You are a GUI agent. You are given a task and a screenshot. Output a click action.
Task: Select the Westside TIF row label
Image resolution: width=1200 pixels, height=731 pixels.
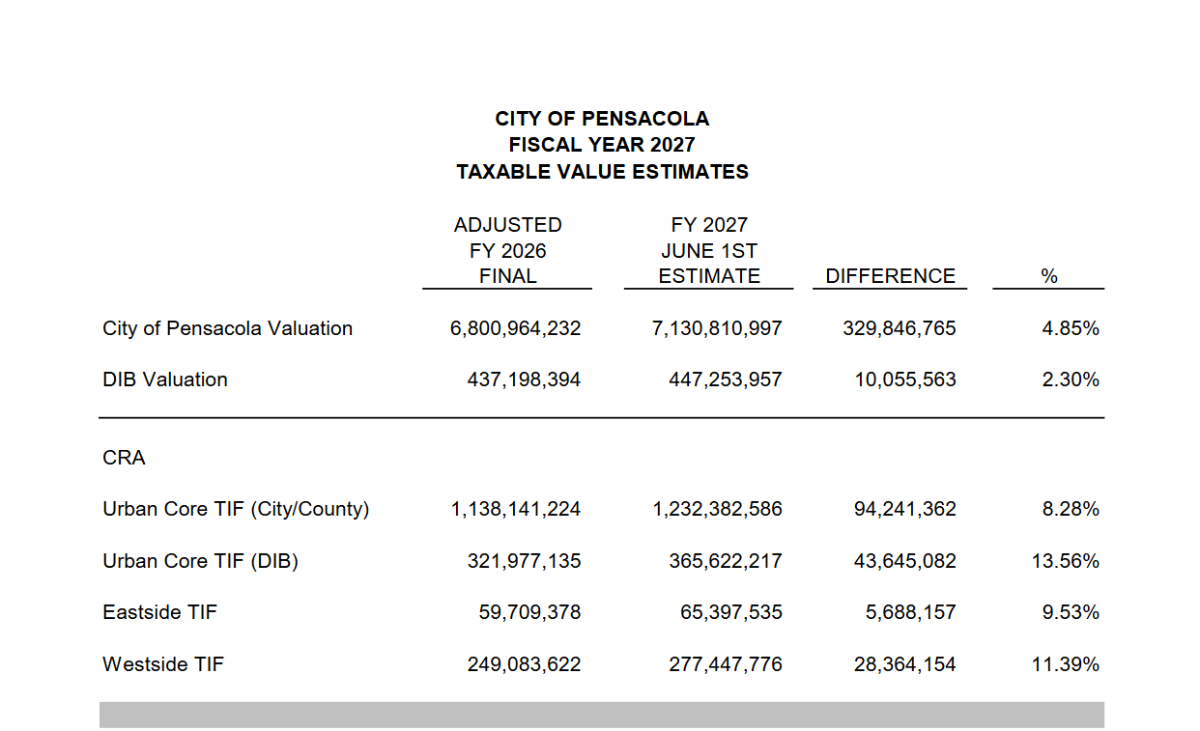coord(163,663)
